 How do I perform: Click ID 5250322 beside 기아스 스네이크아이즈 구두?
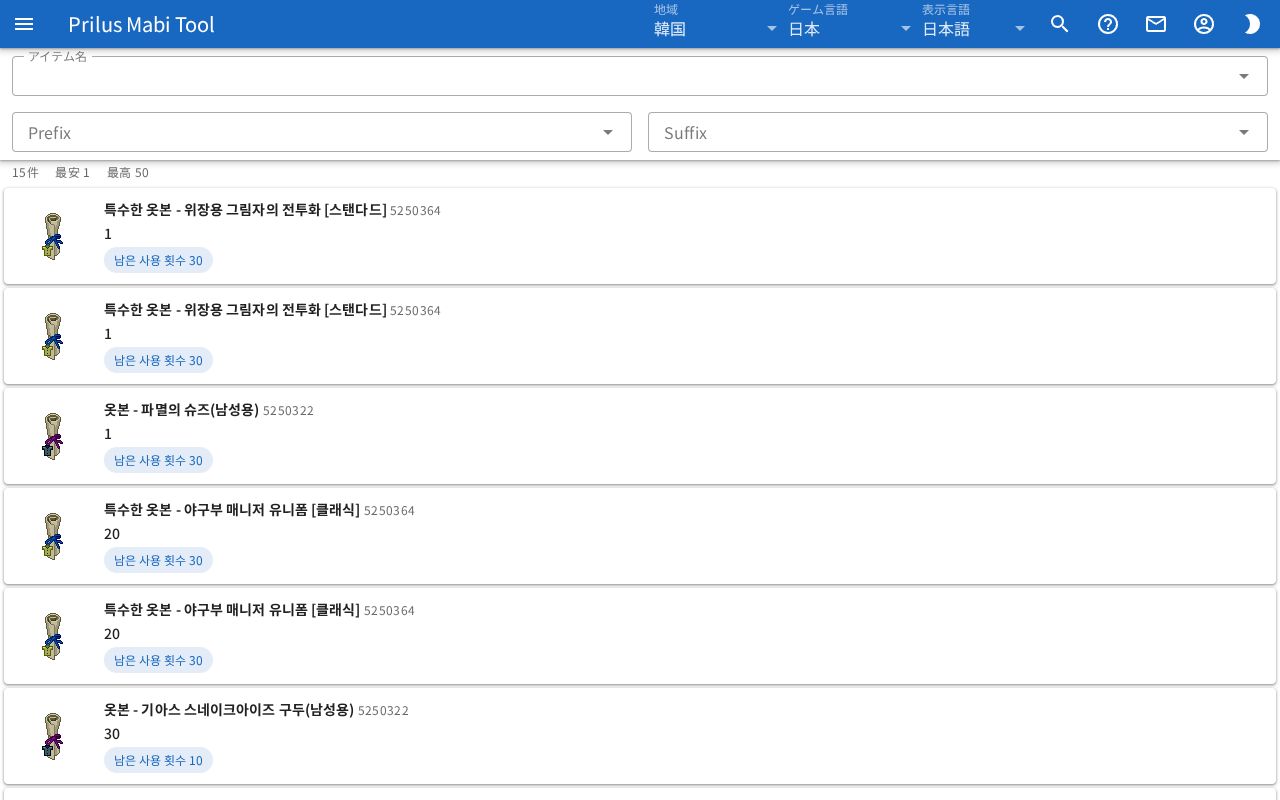pyautogui.click(x=383, y=711)
